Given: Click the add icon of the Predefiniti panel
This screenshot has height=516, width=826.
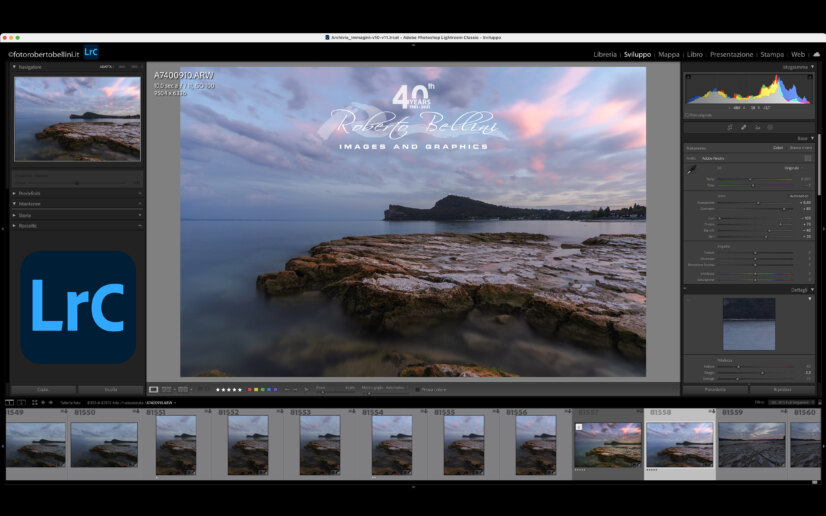Looking at the screenshot, I should tap(140, 194).
